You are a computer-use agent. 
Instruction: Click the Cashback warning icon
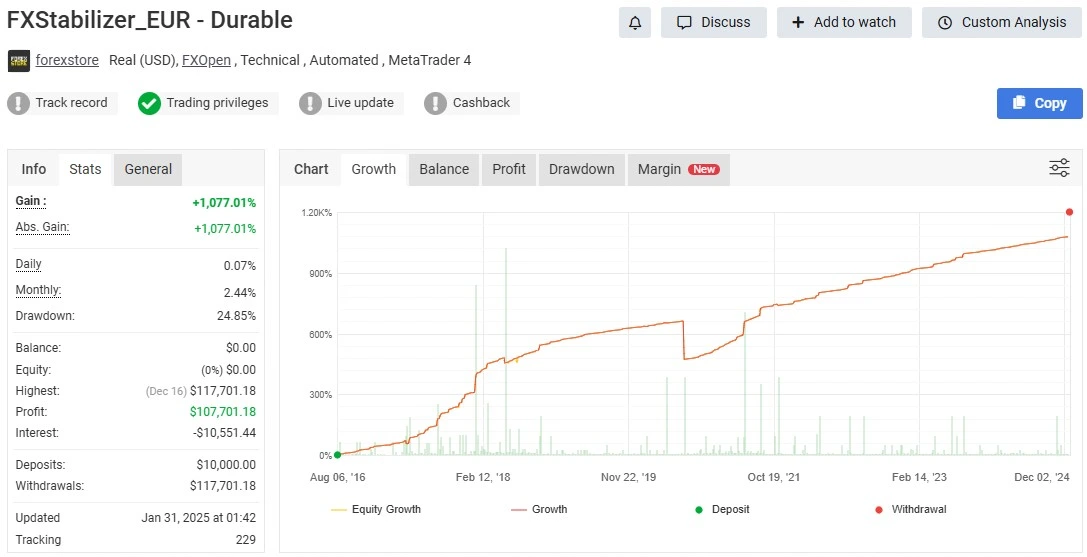(x=435, y=103)
